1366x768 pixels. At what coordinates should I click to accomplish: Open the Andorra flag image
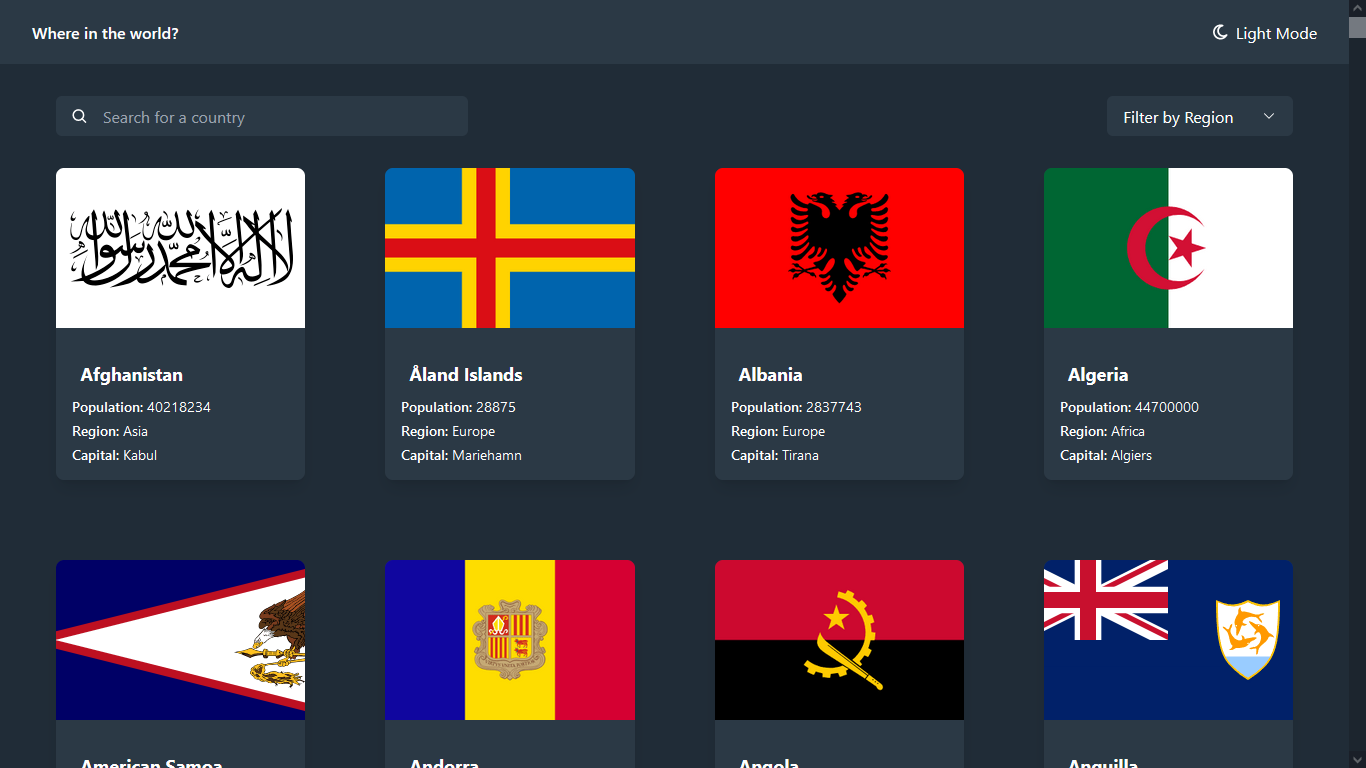tap(510, 640)
